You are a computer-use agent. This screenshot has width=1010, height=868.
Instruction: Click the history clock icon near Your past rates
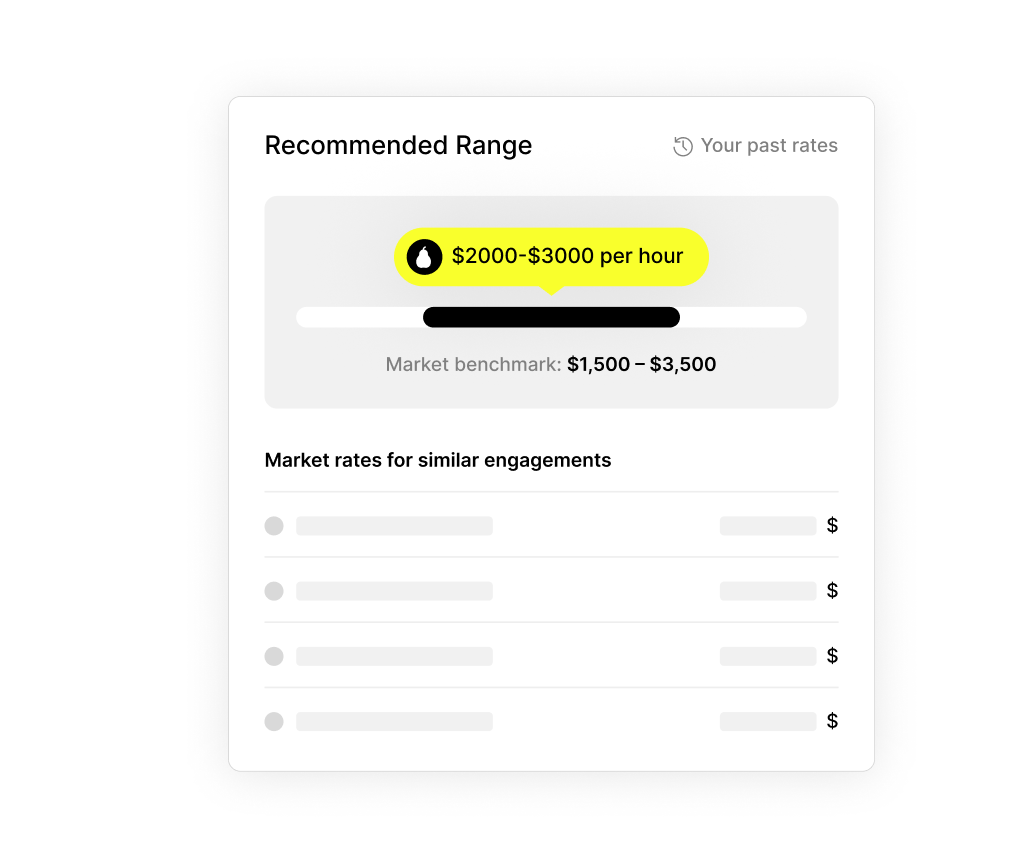coord(682,145)
